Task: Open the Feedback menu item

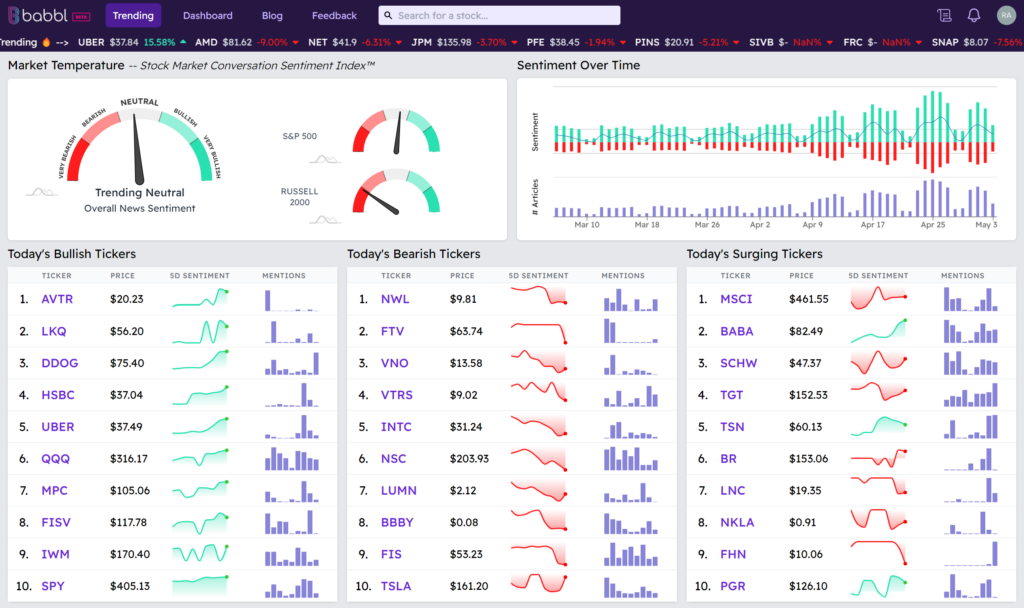Action: 334,16
